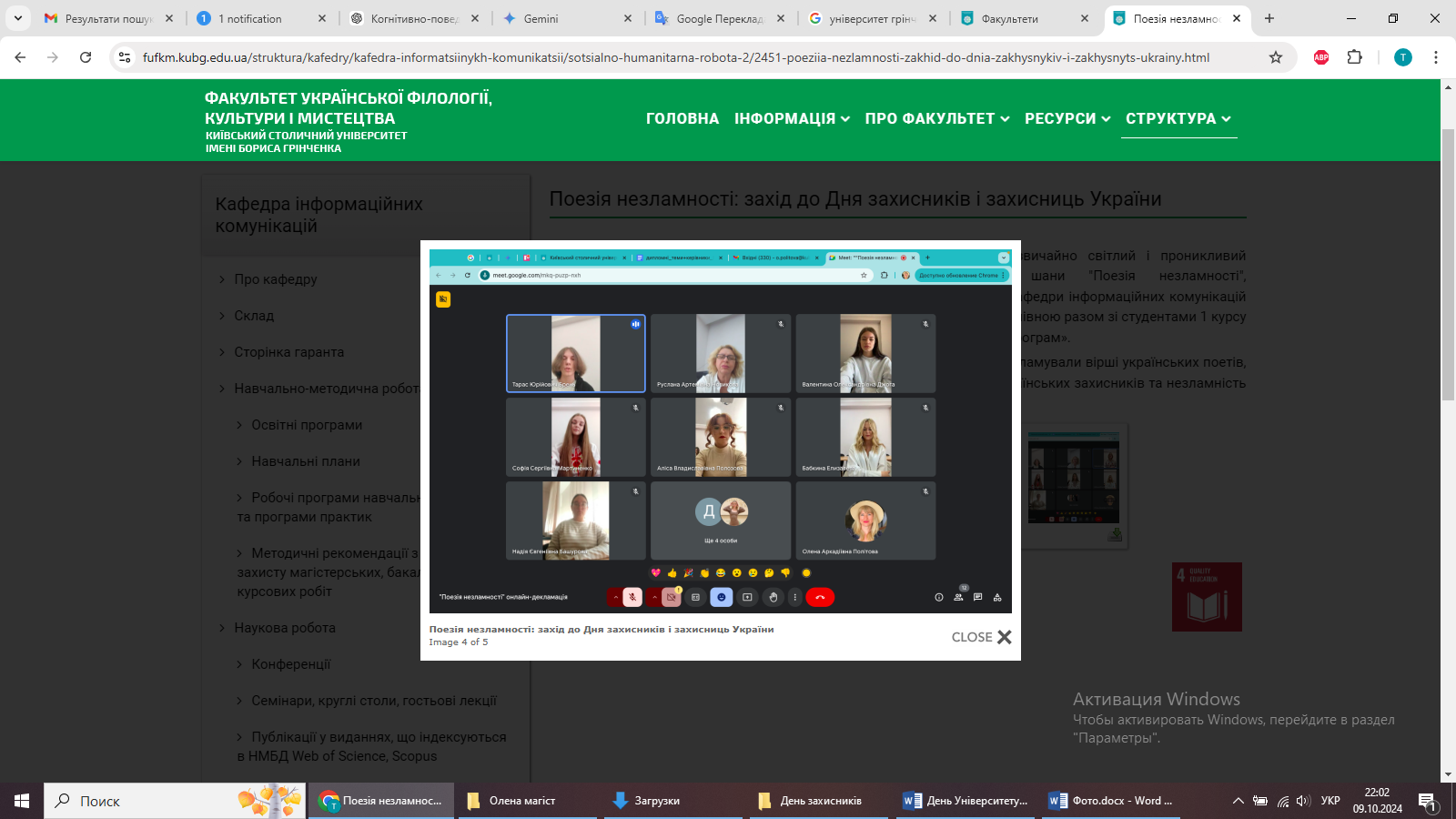Screen dimensions: 1456x819
Task: Expand the ПРО ФАКУЛЬТЕТ menu
Action: click(x=936, y=118)
